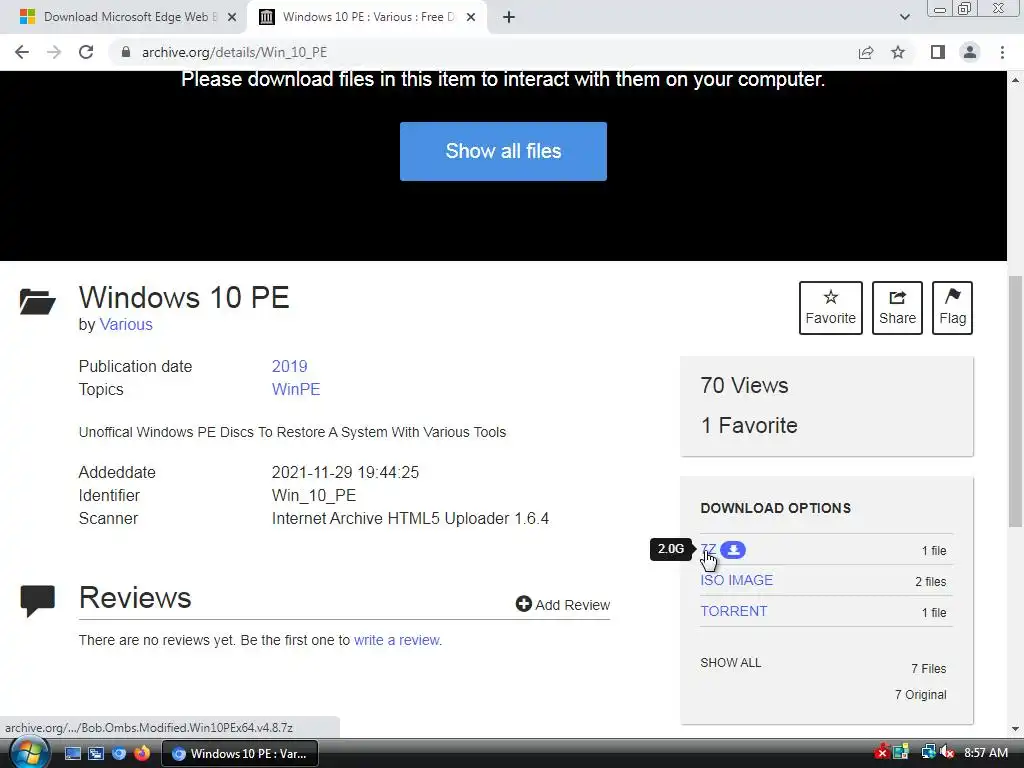Click muted volume tray icon

click(946, 752)
